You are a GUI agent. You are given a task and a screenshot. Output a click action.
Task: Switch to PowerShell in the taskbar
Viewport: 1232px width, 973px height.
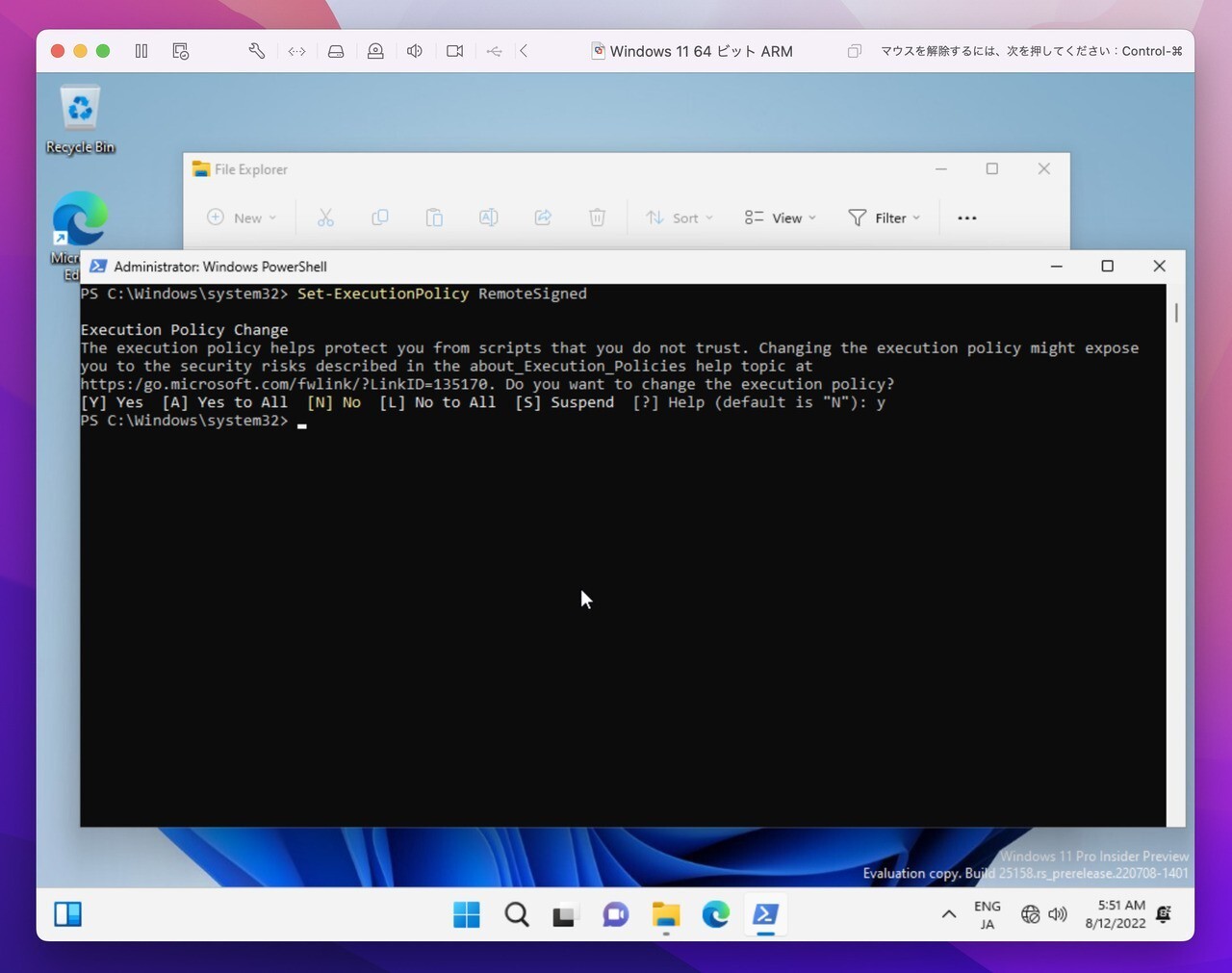pyautogui.click(x=766, y=914)
